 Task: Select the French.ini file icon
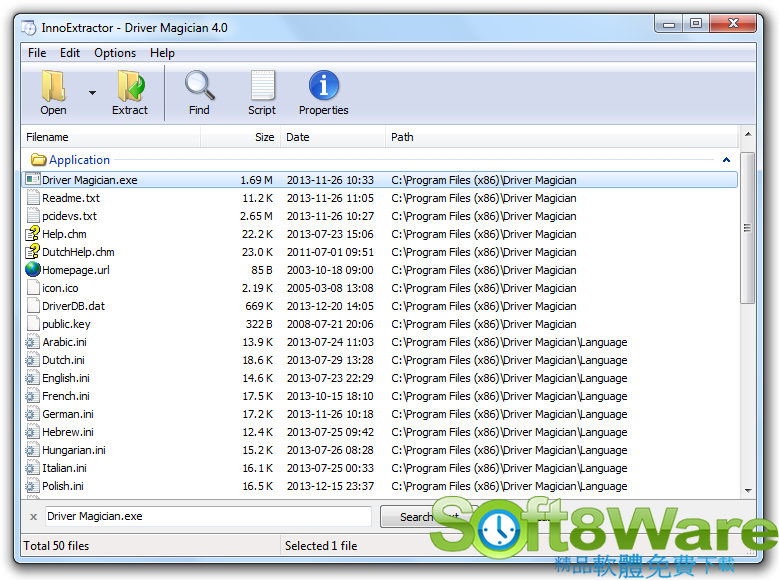point(32,396)
